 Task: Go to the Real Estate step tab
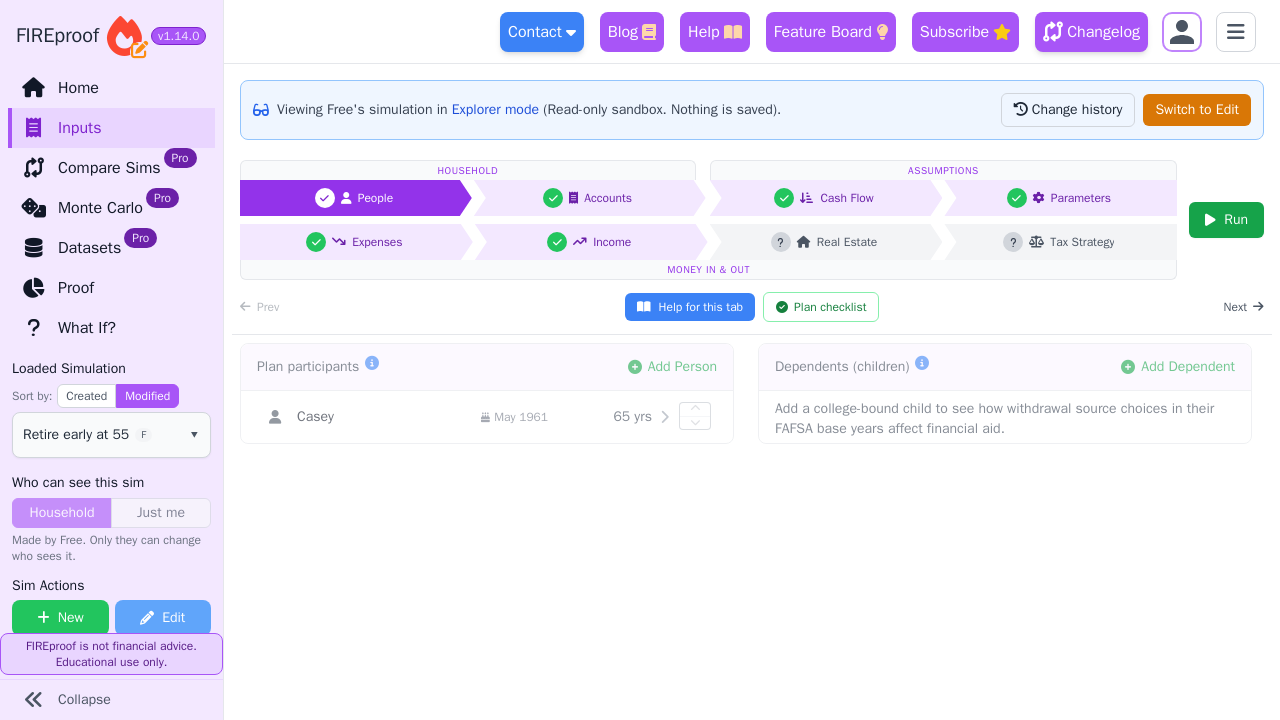coord(826,242)
